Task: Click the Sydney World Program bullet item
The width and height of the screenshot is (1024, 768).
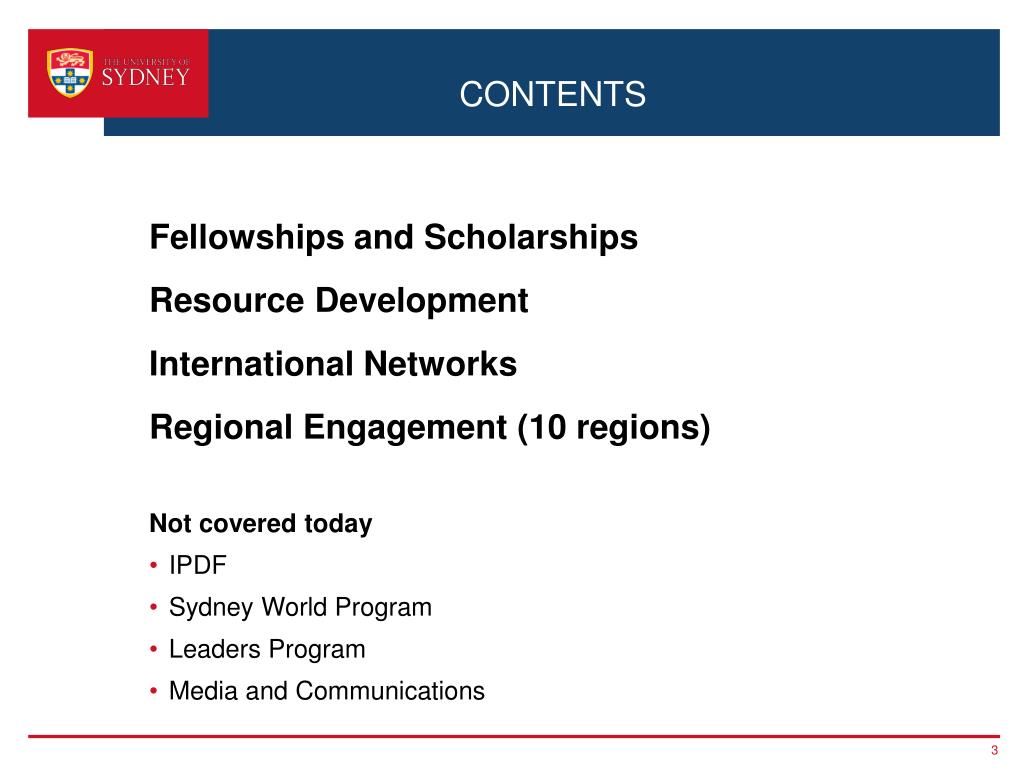Action: [x=300, y=607]
